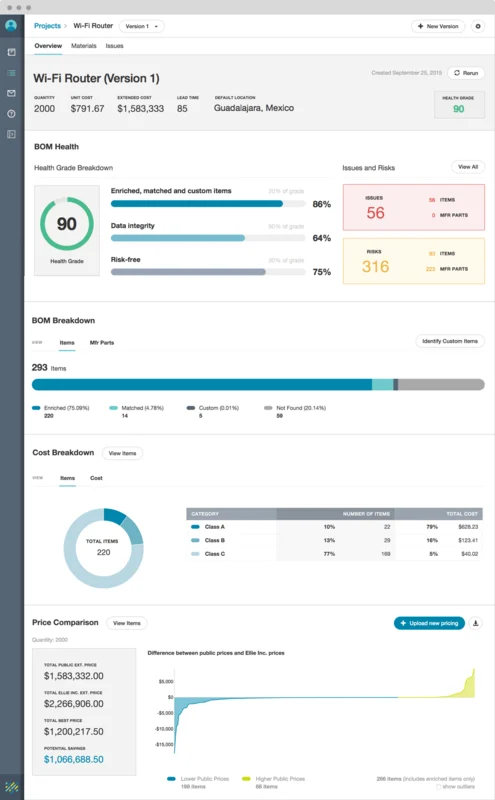The height and width of the screenshot is (800, 495).
Task: Click the download icon beside Upload new pricing
Action: pos(475,623)
